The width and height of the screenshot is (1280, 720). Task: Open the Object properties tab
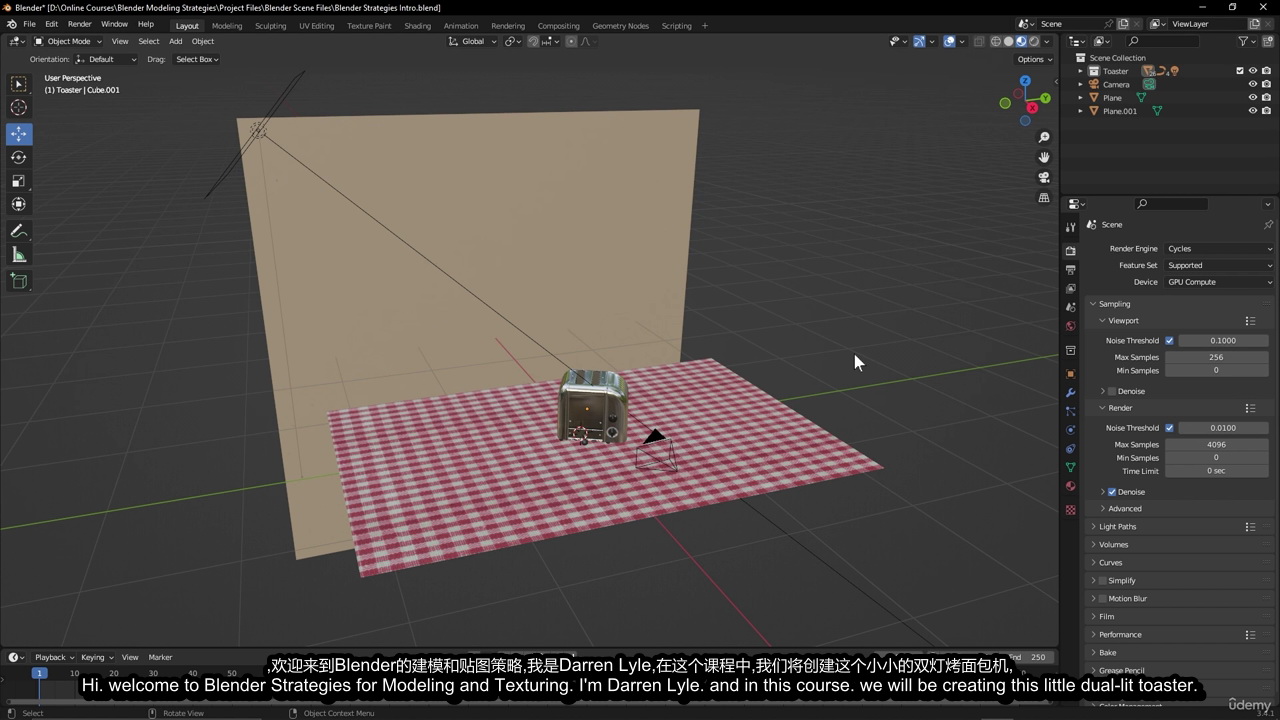1071,374
